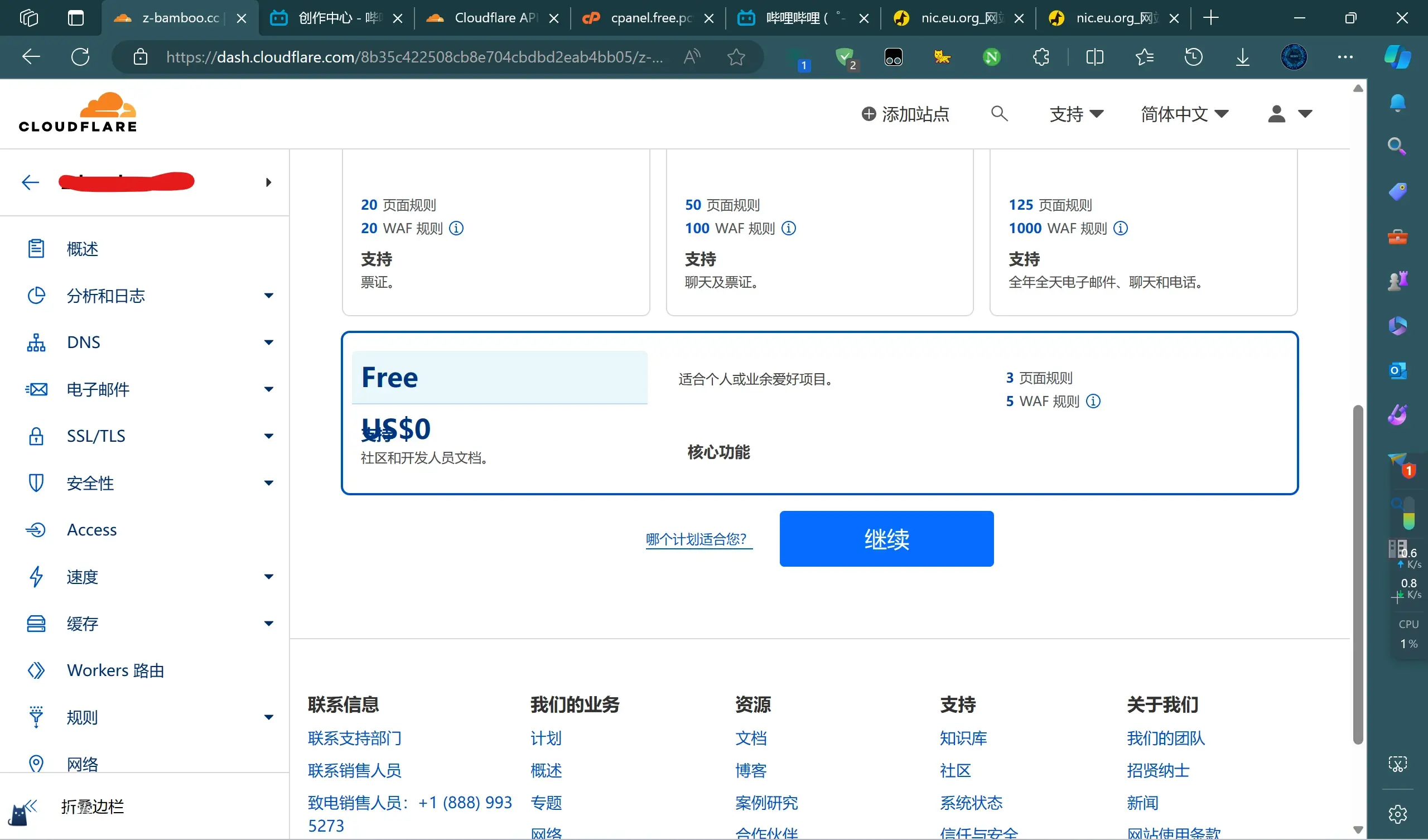Open Access in the sidebar

91,530
